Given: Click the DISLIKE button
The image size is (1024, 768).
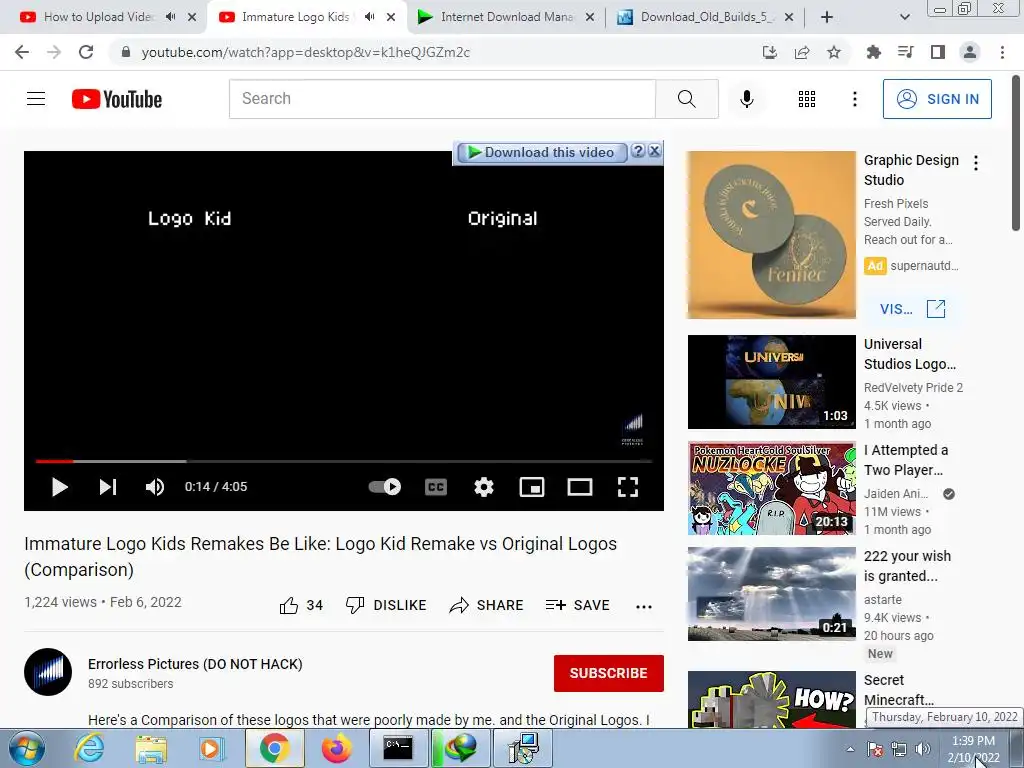Looking at the screenshot, I should [386, 605].
